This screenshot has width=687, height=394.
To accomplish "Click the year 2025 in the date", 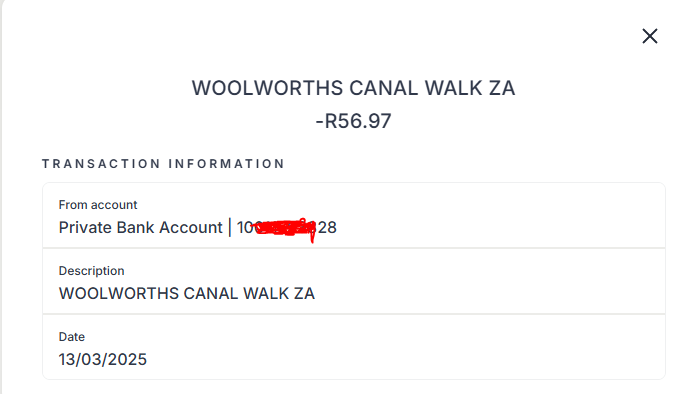I will (x=127, y=359).
